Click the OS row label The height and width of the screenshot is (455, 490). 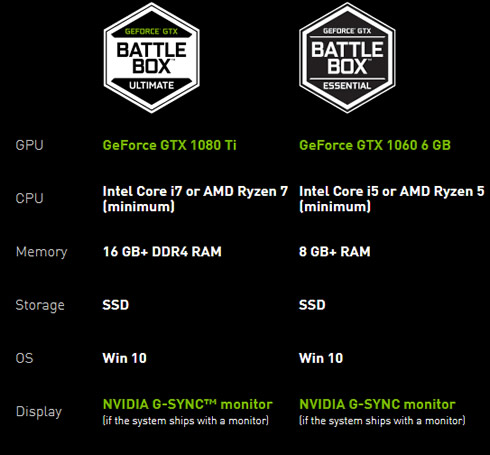click(24, 358)
